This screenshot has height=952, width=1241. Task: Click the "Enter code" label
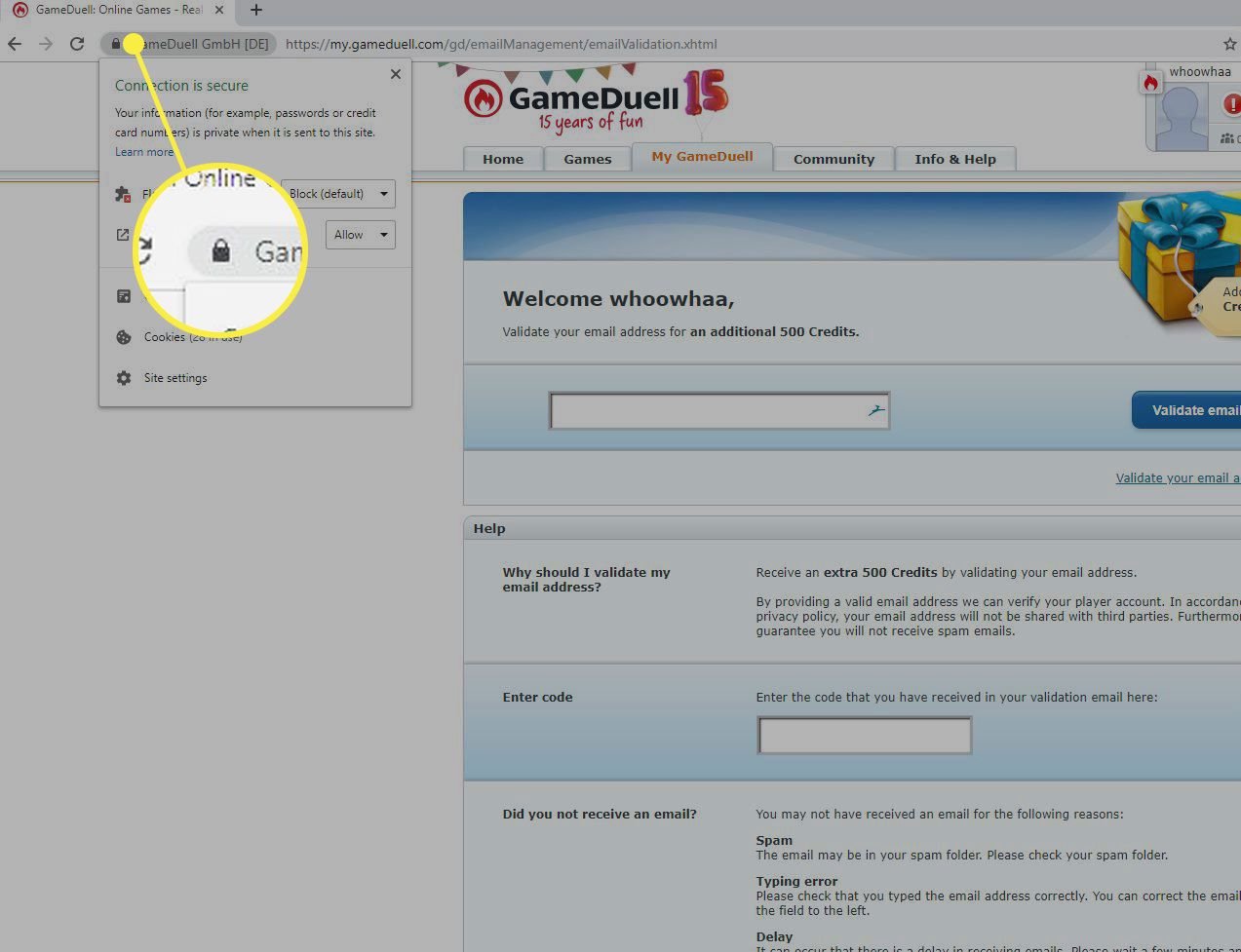537,698
